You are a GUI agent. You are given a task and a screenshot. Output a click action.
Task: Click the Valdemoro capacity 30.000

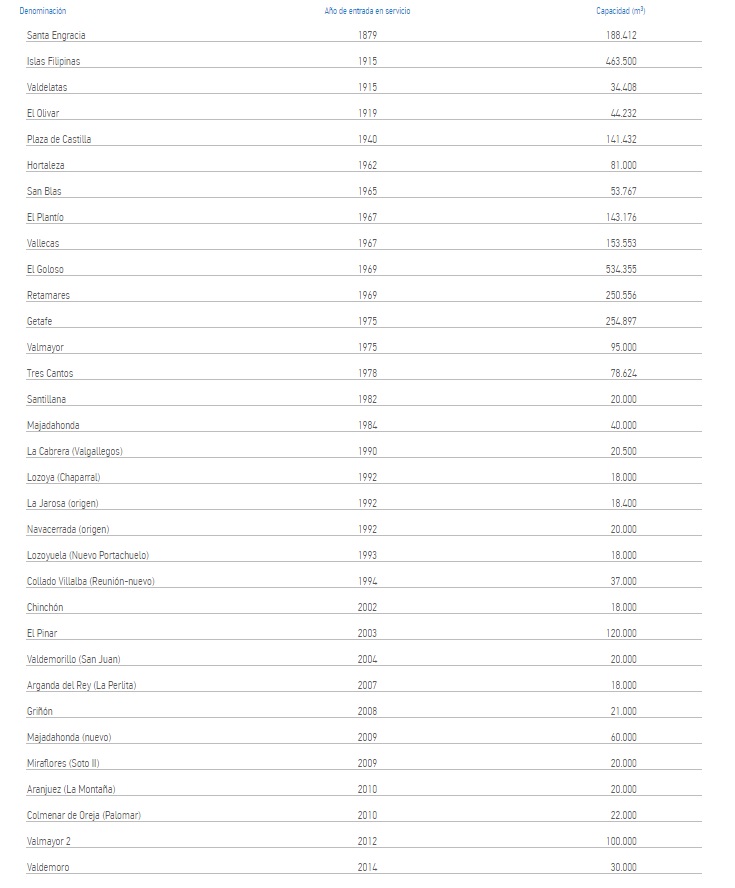[x=623, y=867]
